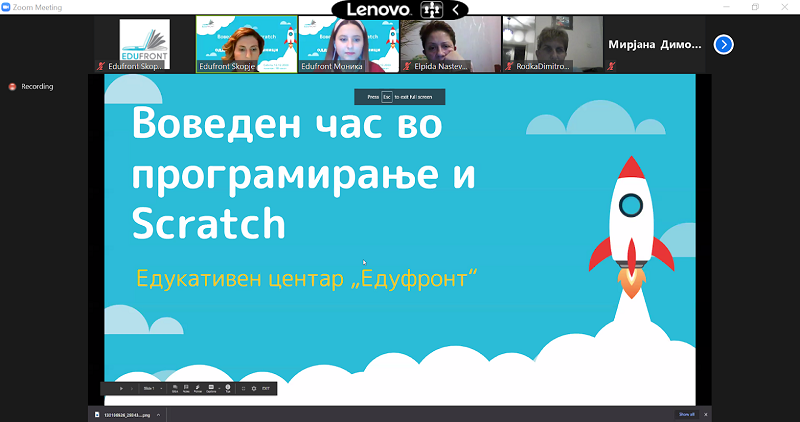Show more participants with the blue arrow
Screen dimensions: 800x422
pyautogui.click(x=724, y=44)
